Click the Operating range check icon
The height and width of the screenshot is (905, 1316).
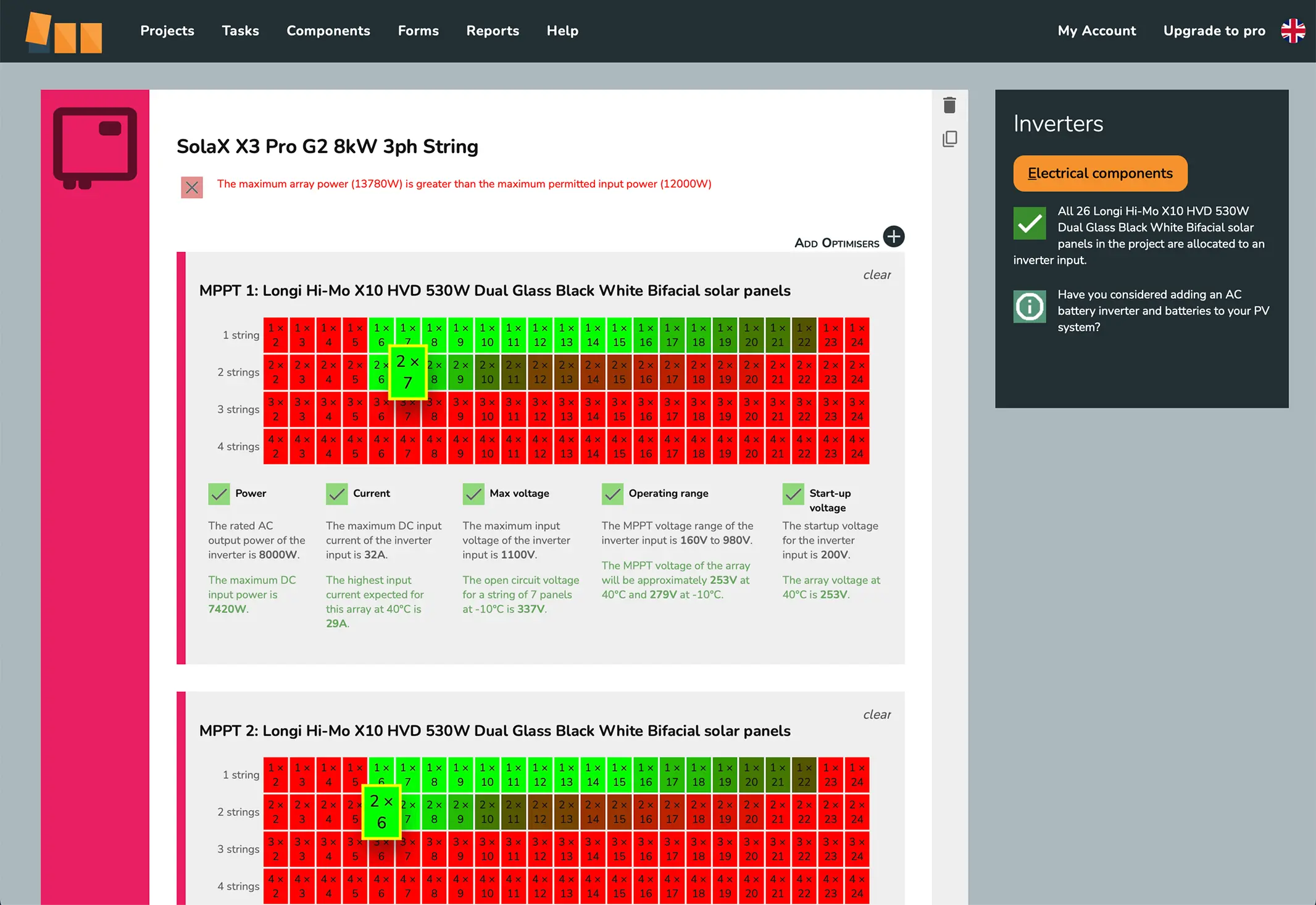point(612,494)
